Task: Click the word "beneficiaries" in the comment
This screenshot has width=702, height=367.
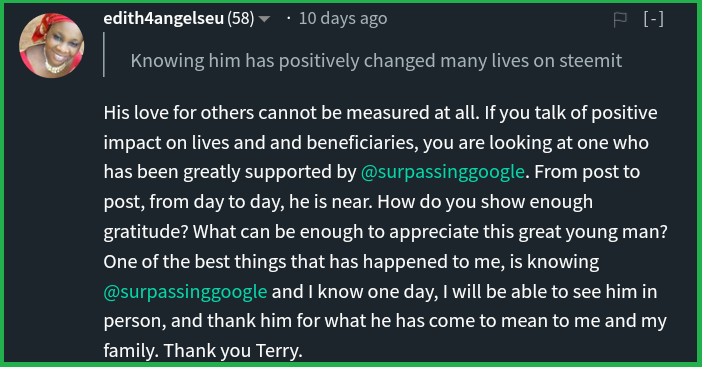Action: (362, 143)
